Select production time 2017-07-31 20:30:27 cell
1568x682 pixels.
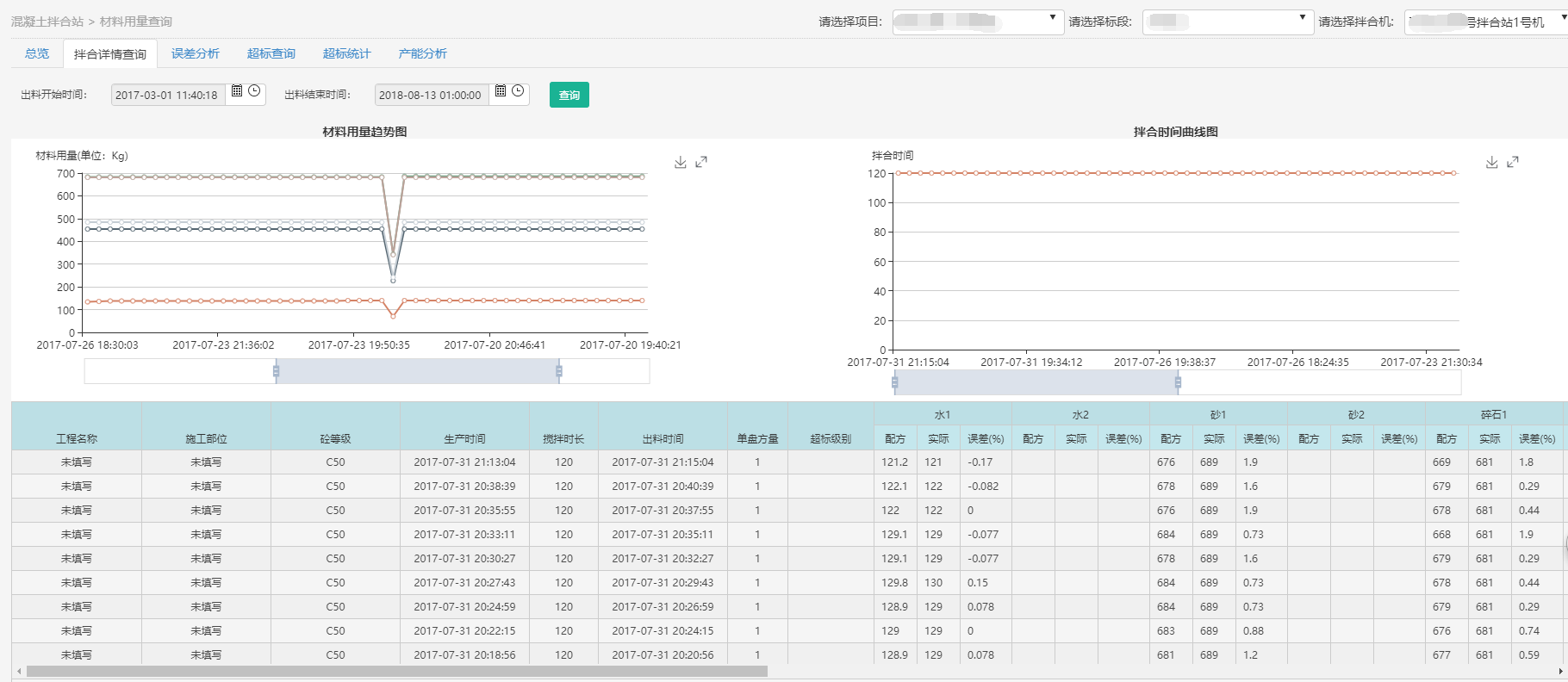tap(464, 558)
